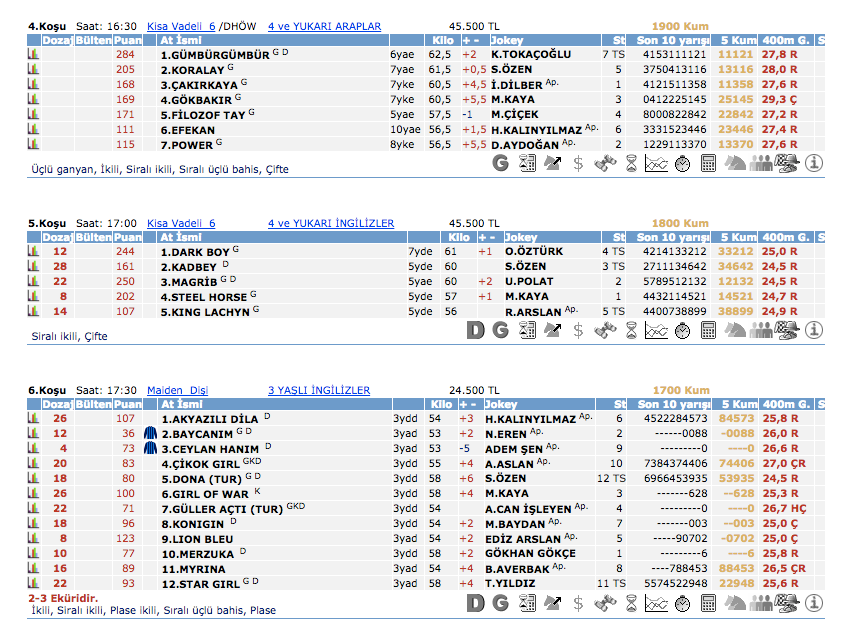The width and height of the screenshot is (849, 637).
Task: Click 'At İsmi' column header in race 4
Action: pyautogui.click(x=180, y=40)
